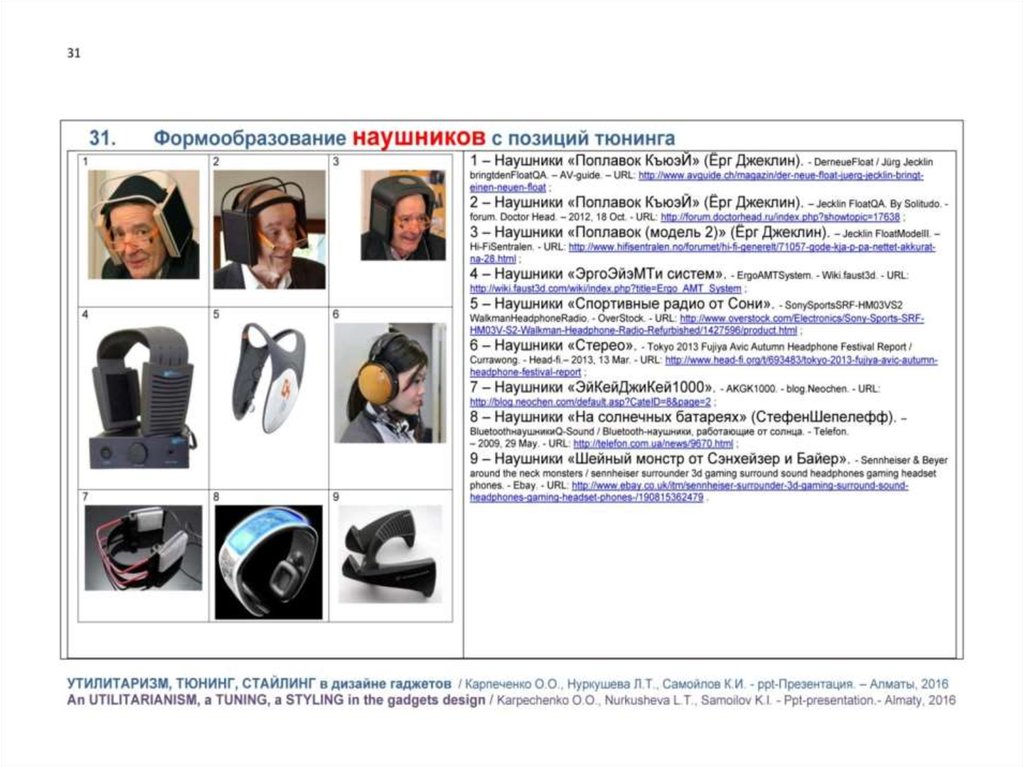Select photo 6 of woman wearing wooden headphones
The height and width of the screenshot is (767, 1024).
click(x=390, y=382)
